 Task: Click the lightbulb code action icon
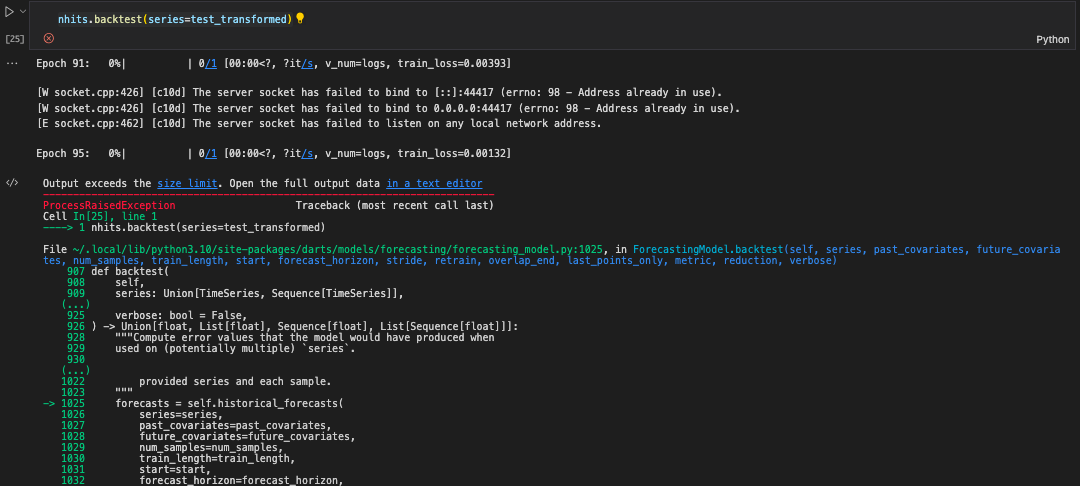click(300, 19)
